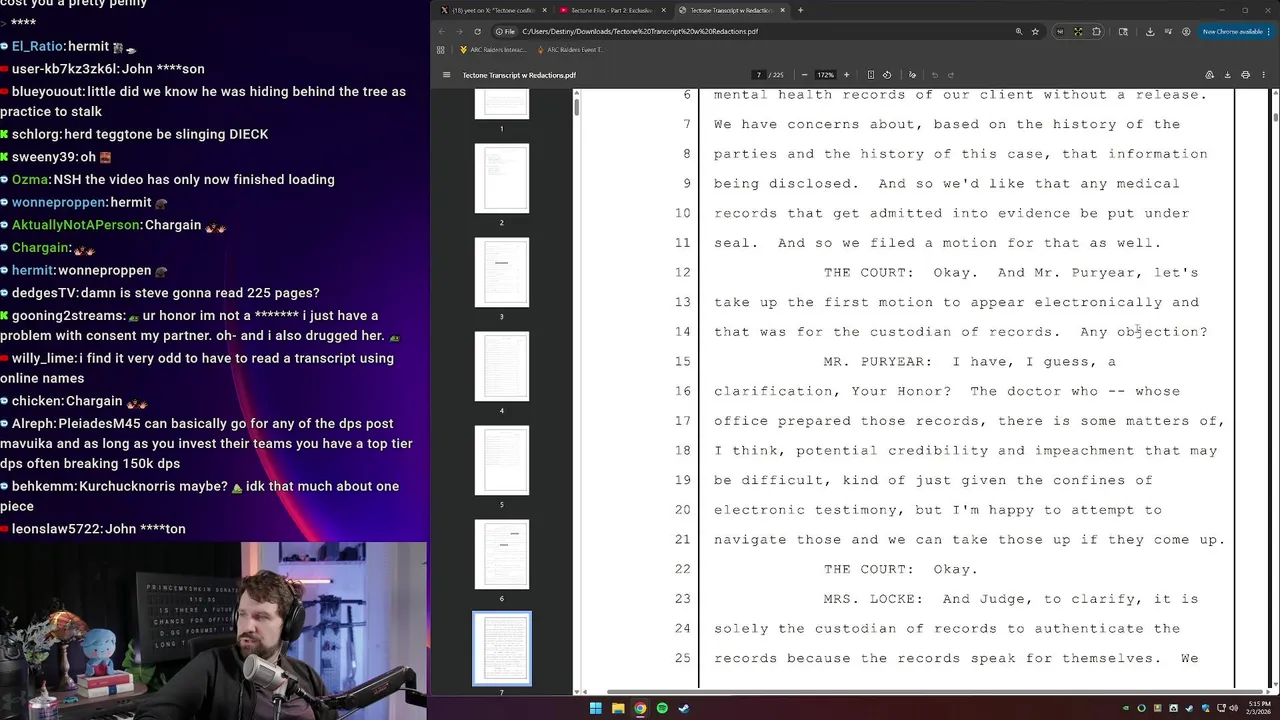Select the PDF draw annotation tool
The height and width of the screenshot is (720, 1280).
pyautogui.click(x=912, y=75)
